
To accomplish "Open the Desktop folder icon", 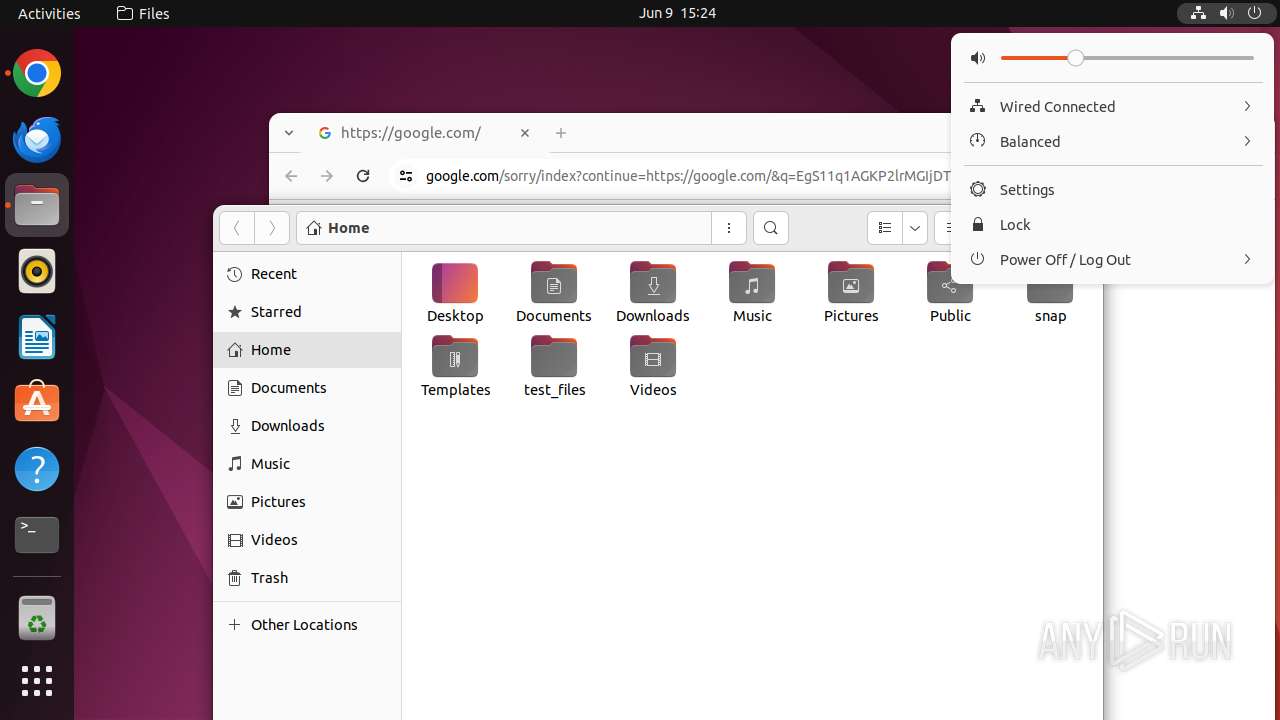I will (x=455, y=293).
